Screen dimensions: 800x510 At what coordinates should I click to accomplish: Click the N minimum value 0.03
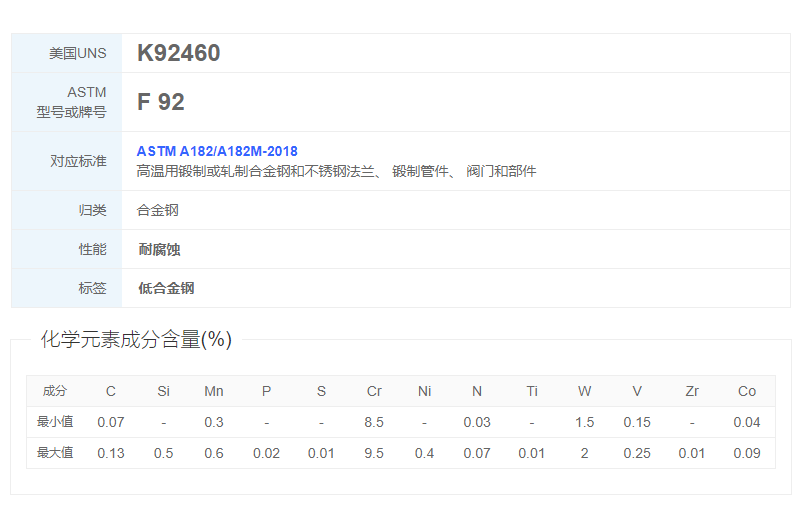[477, 422]
